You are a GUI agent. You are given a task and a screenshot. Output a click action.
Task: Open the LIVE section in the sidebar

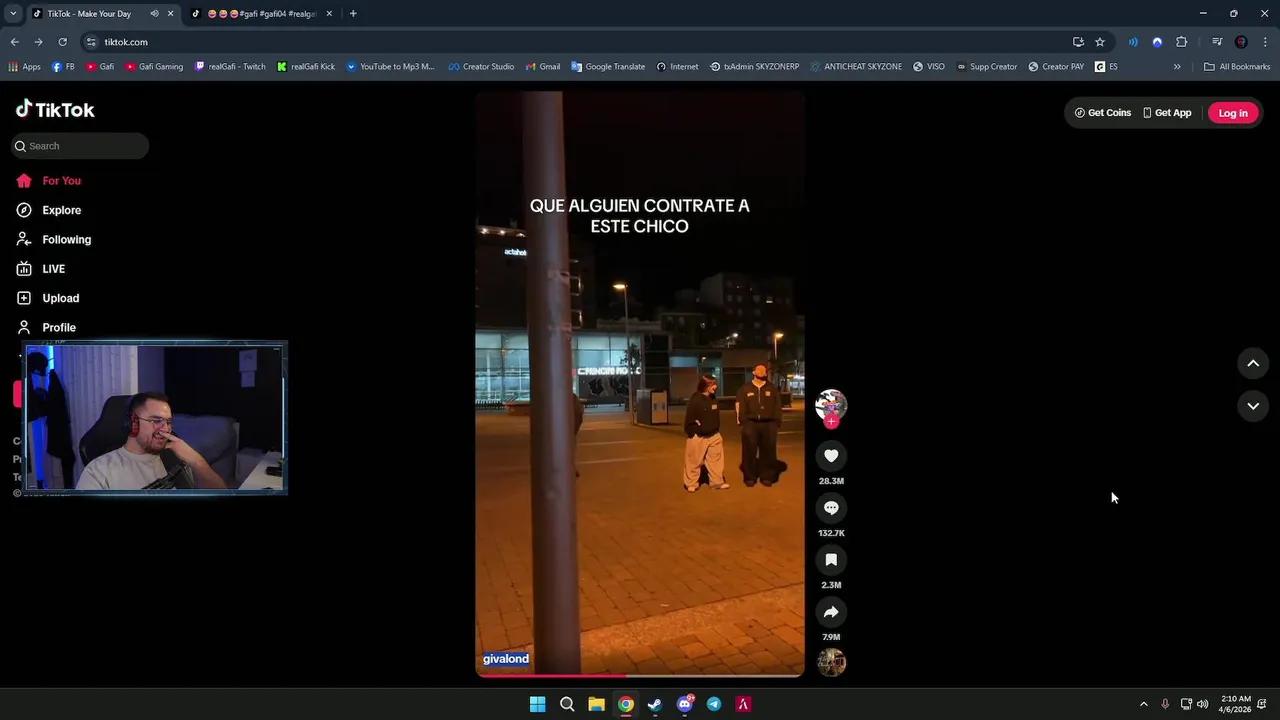[53, 268]
